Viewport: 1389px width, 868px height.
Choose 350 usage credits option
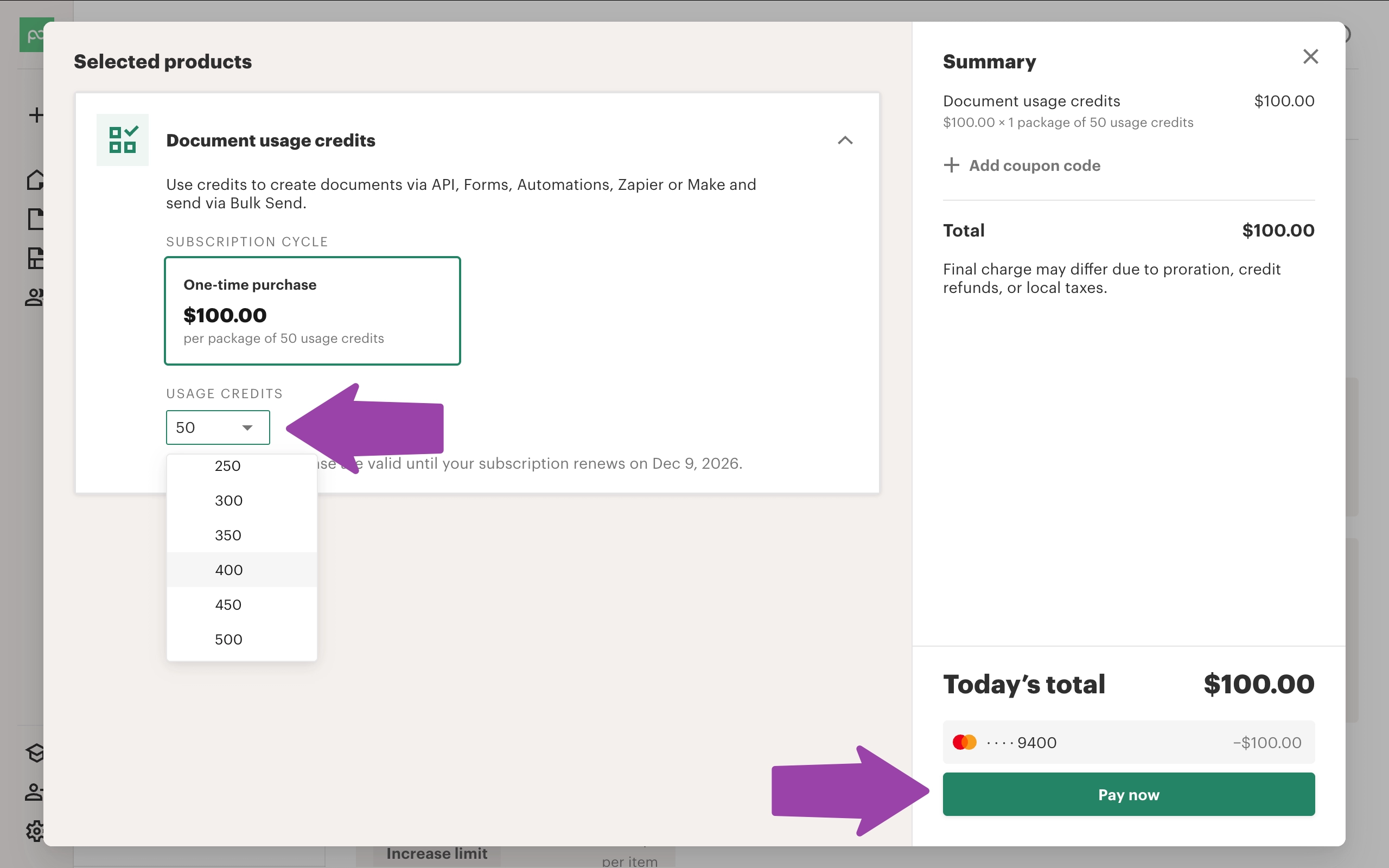(x=241, y=535)
